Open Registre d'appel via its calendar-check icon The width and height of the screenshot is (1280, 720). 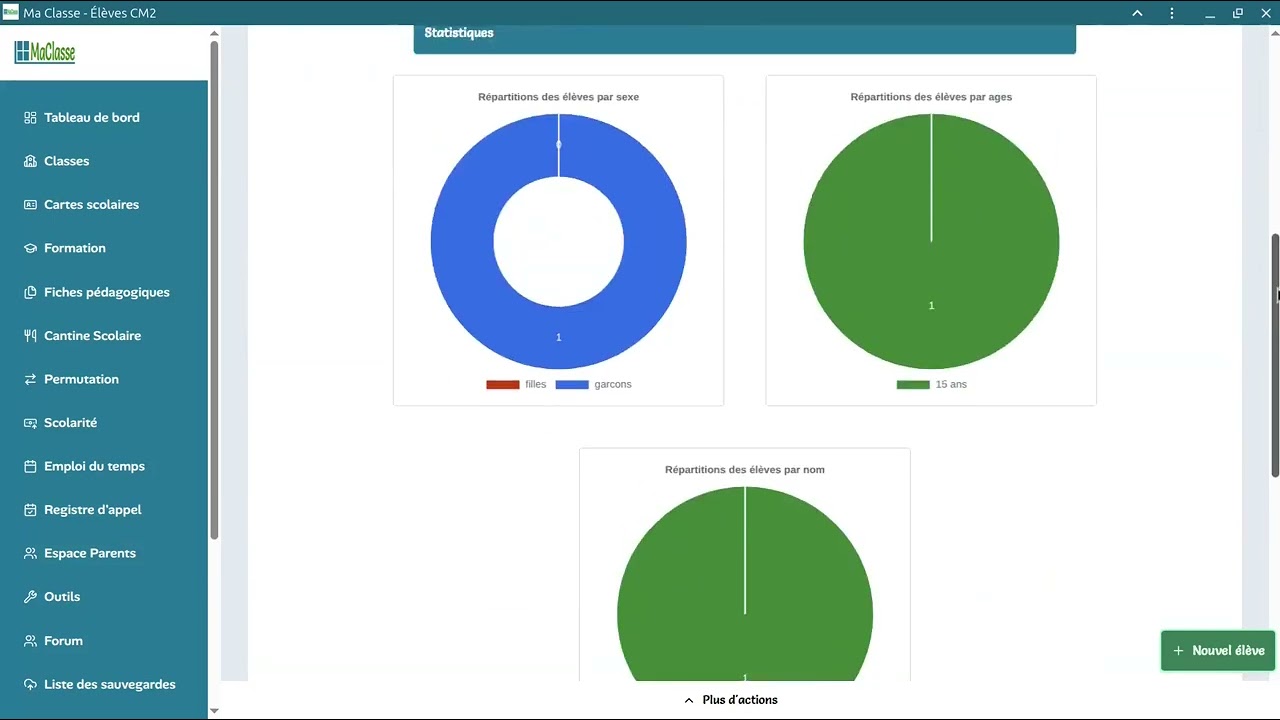[30, 510]
